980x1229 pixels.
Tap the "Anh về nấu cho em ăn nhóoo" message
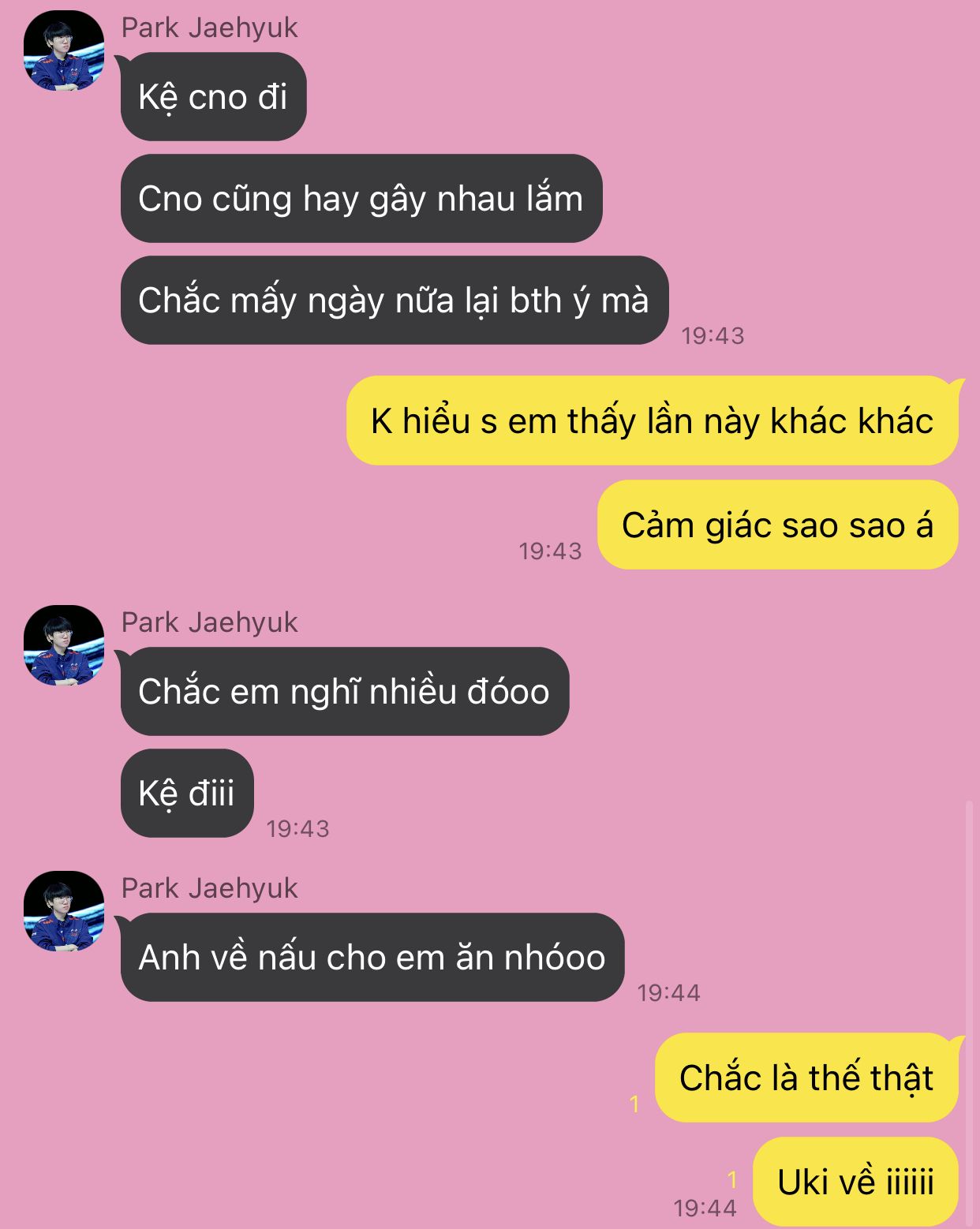tap(372, 958)
